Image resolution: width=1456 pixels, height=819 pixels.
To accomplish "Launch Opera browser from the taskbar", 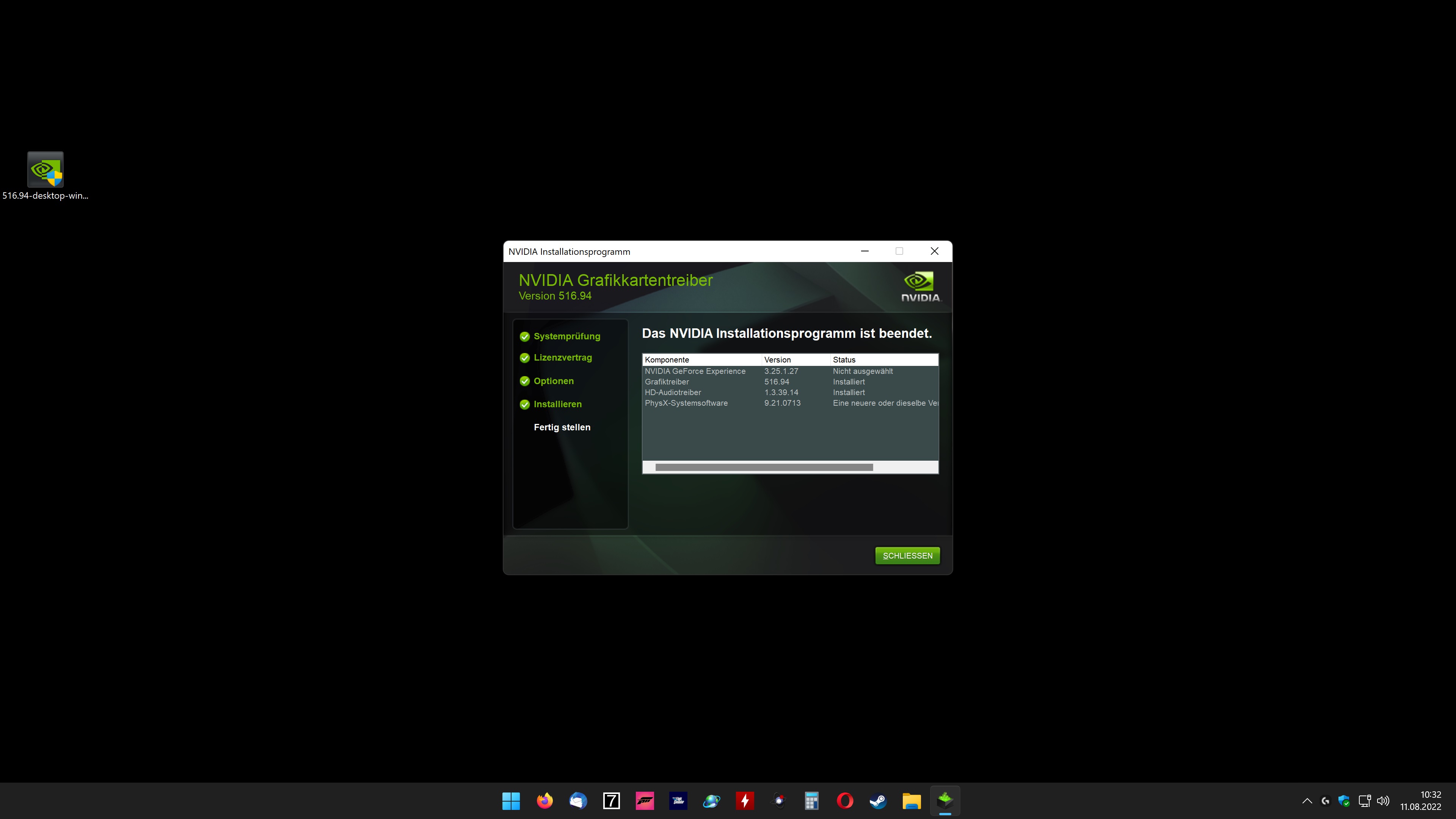I will click(845, 800).
